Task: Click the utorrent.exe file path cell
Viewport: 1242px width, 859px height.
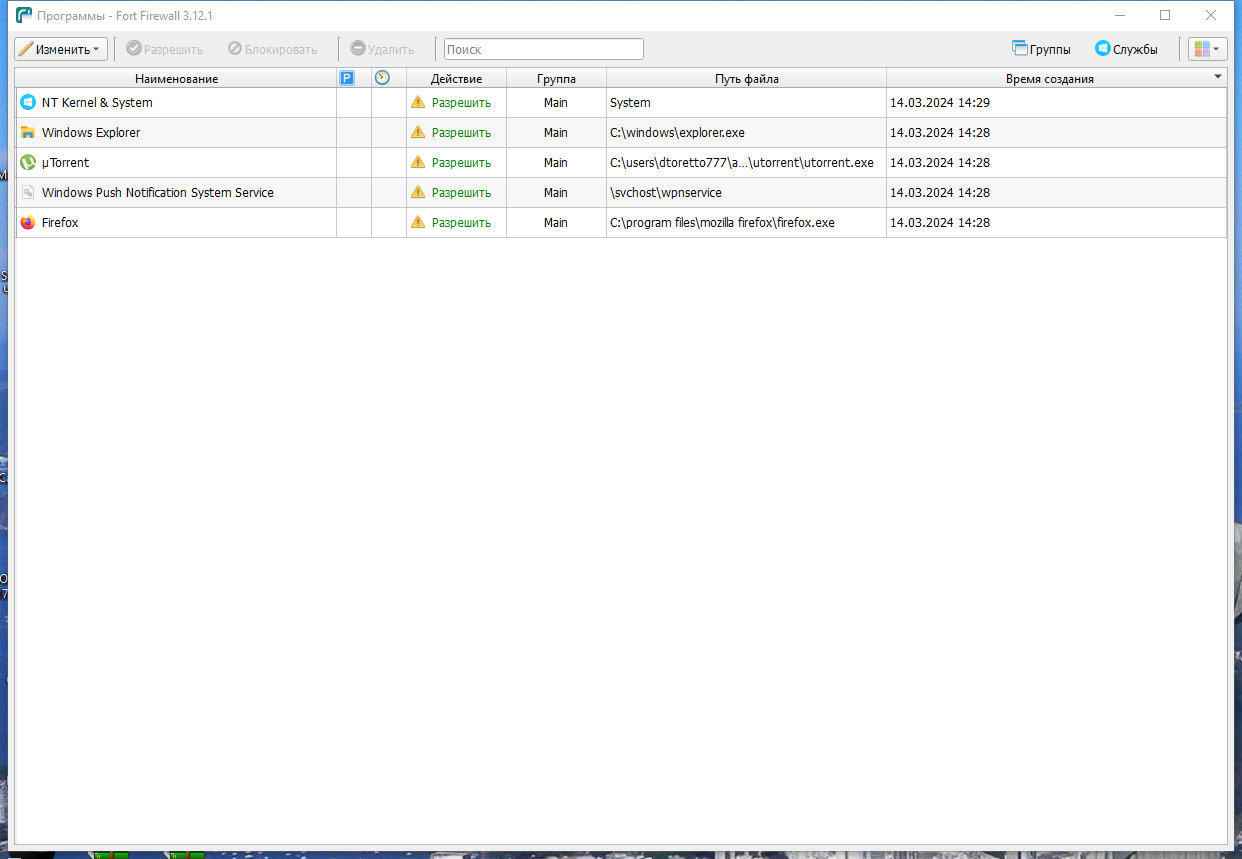Action: [746, 162]
